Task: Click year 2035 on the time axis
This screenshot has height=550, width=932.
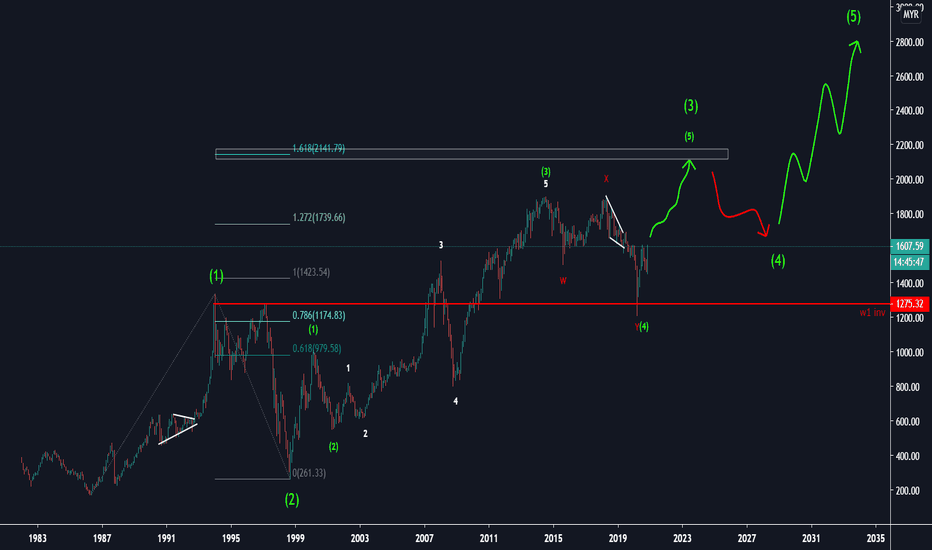Action: coord(876,538)
